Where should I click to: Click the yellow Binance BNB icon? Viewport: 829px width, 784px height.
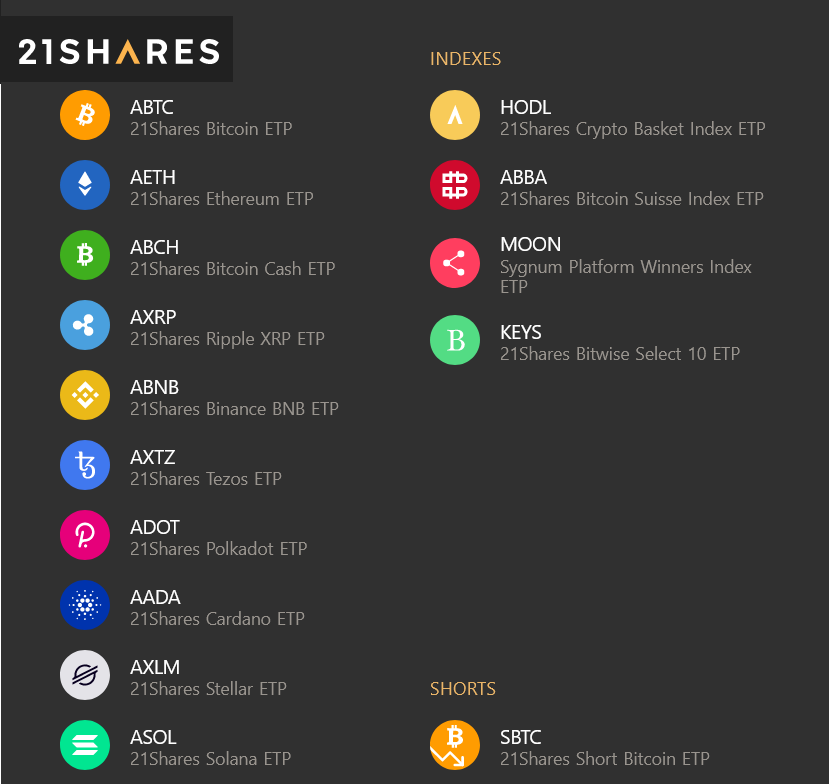pos(85,395)
